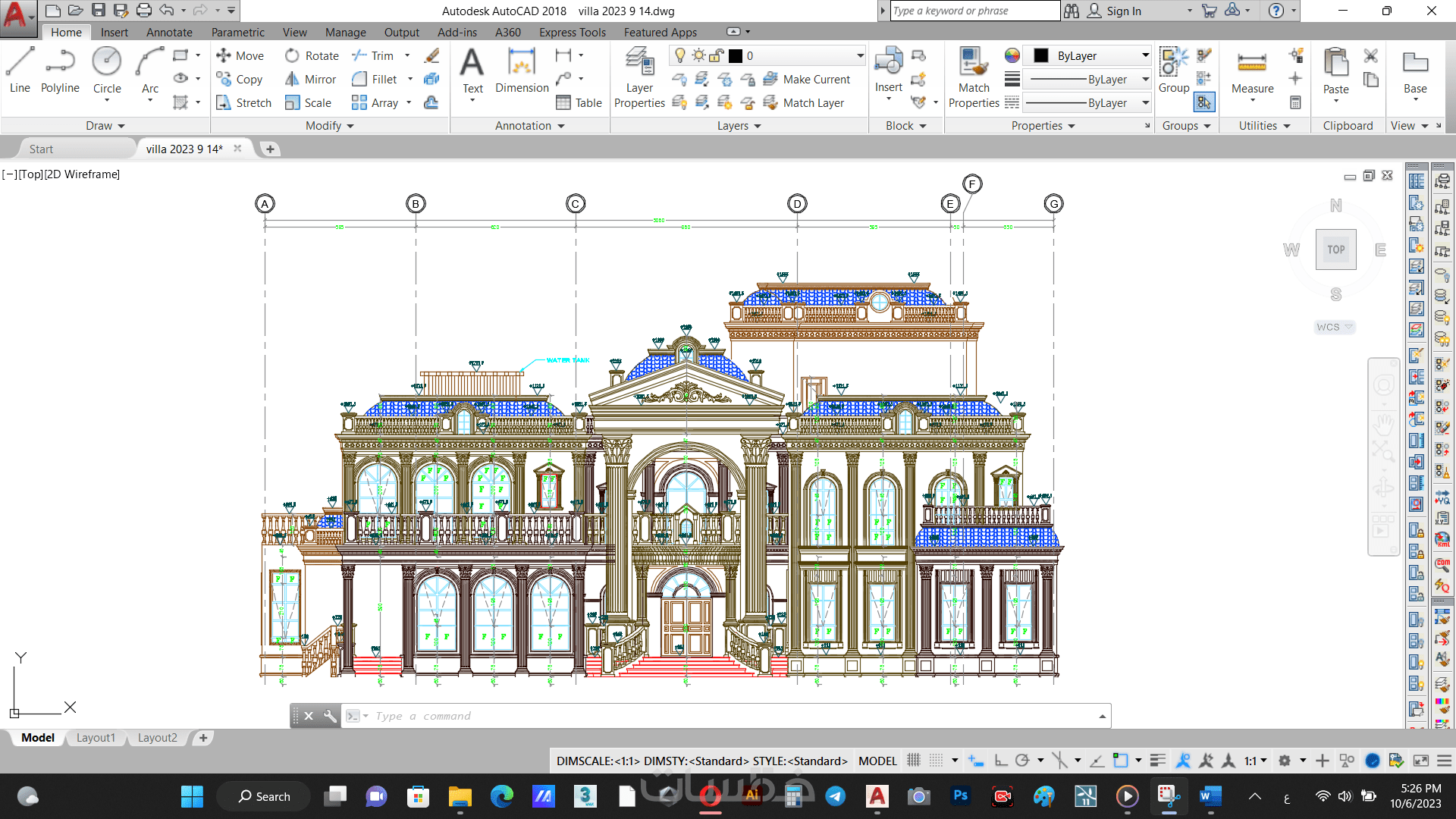
Task: Activate the Trim tool
Action: coord(373,56)
